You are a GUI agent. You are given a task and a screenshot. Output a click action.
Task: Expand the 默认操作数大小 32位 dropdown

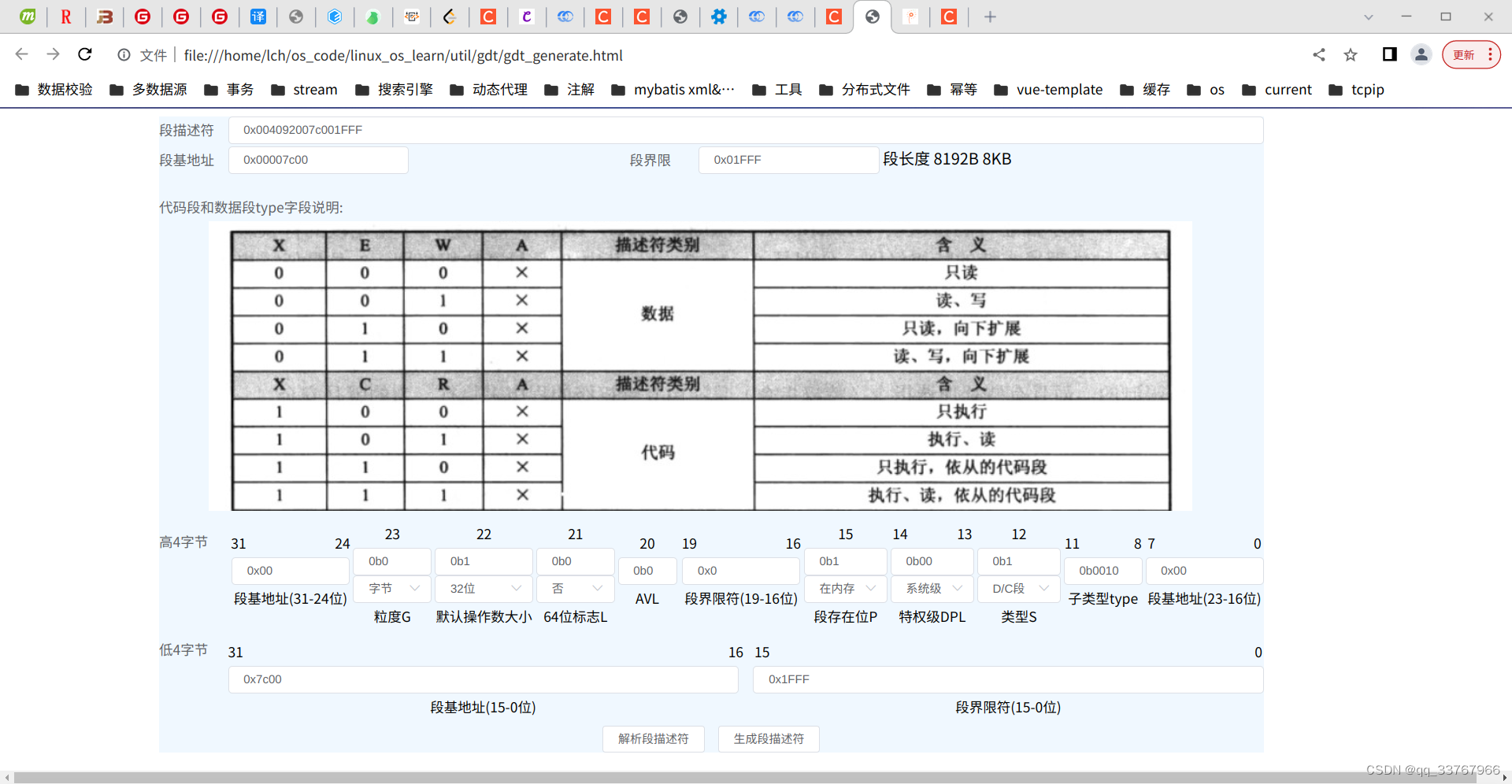coord(484,589)
